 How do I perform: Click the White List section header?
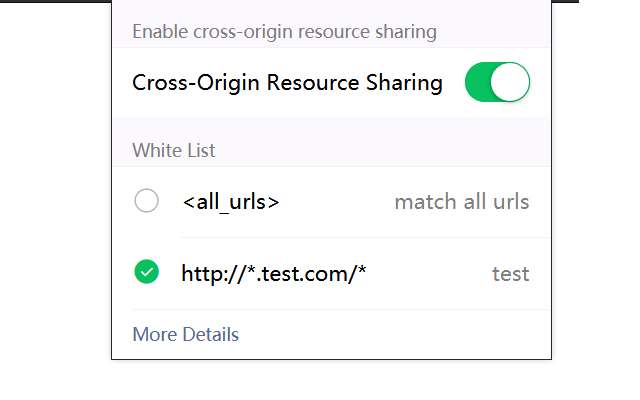pyautogui.click(x=173, y=150)
